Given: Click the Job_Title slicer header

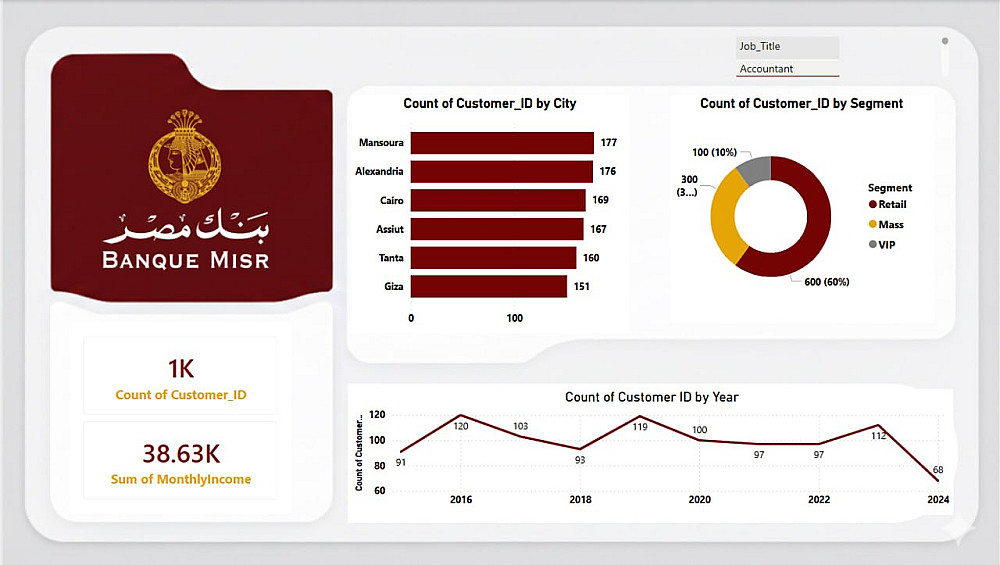Looking at the screenshot, I should coord(788,47).
